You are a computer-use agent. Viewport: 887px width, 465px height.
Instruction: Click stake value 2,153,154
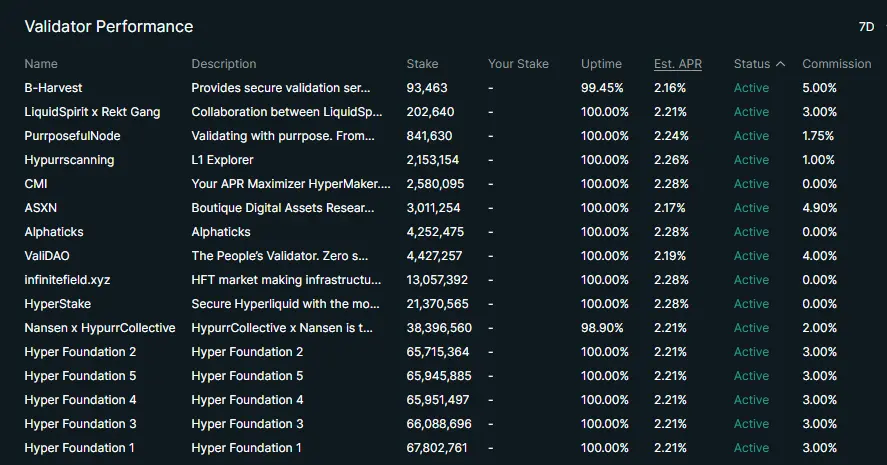coord(432,160)
